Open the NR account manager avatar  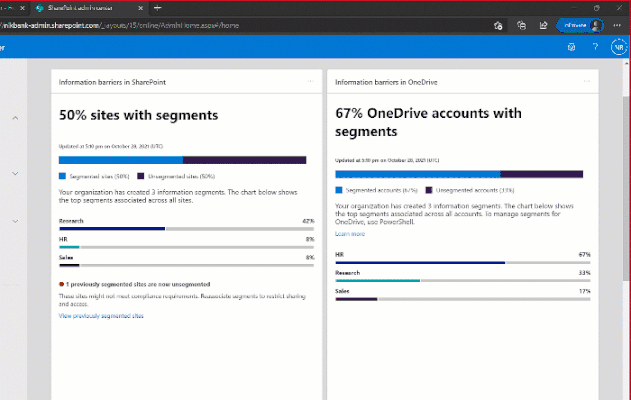[619, 47]
